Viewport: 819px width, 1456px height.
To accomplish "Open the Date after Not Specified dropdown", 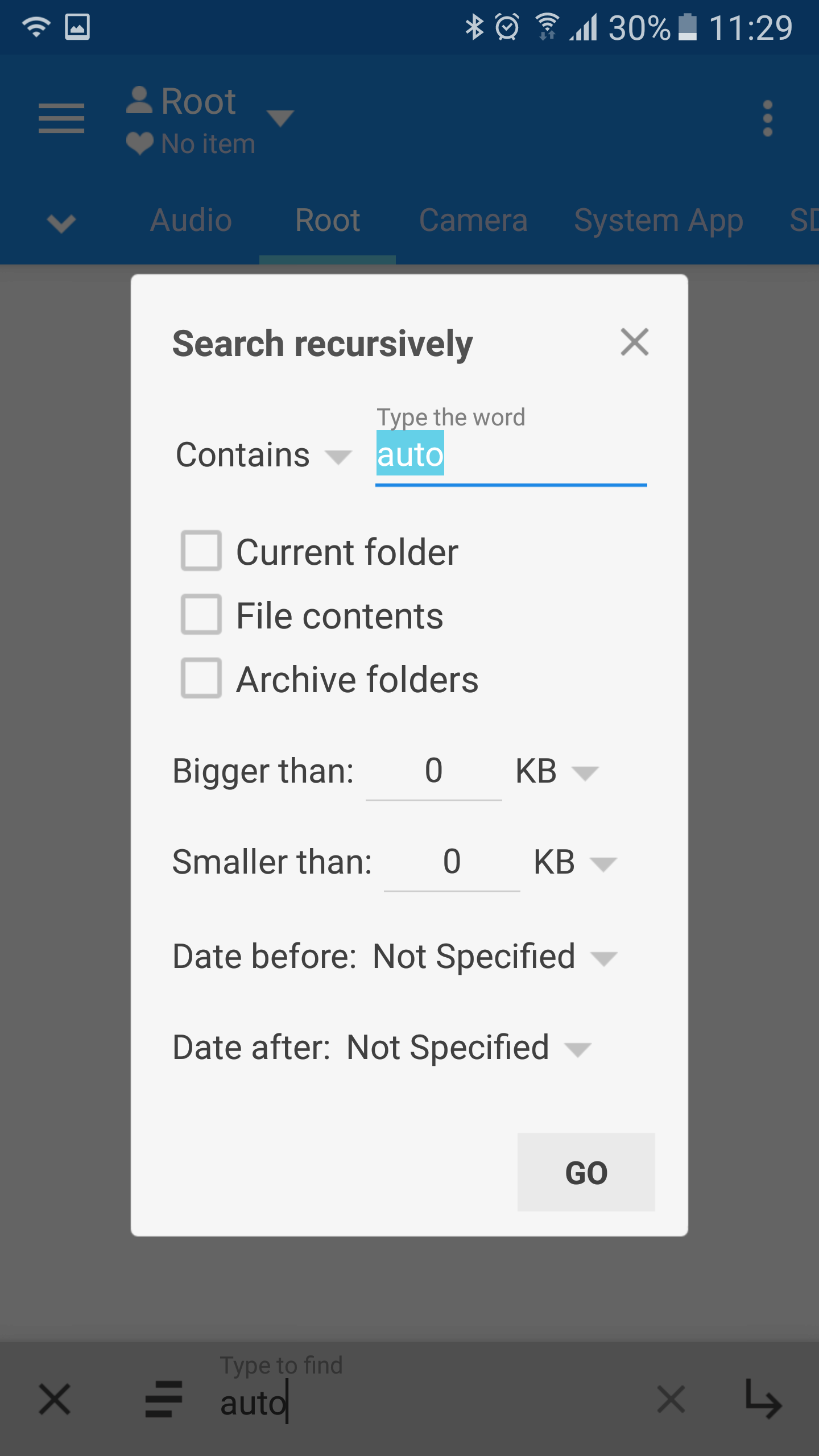I will 469,1048.
